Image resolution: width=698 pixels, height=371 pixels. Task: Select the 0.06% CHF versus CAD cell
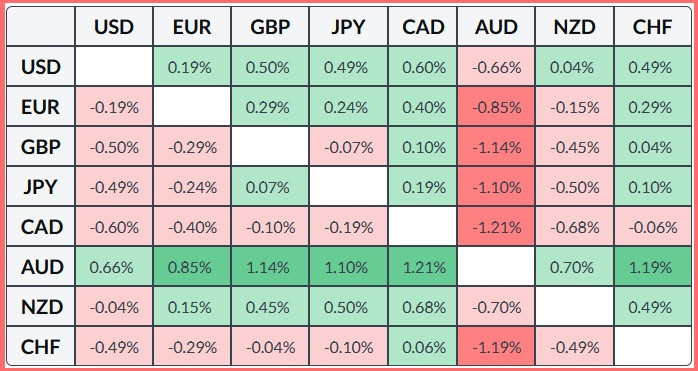(x=423, y=347)
